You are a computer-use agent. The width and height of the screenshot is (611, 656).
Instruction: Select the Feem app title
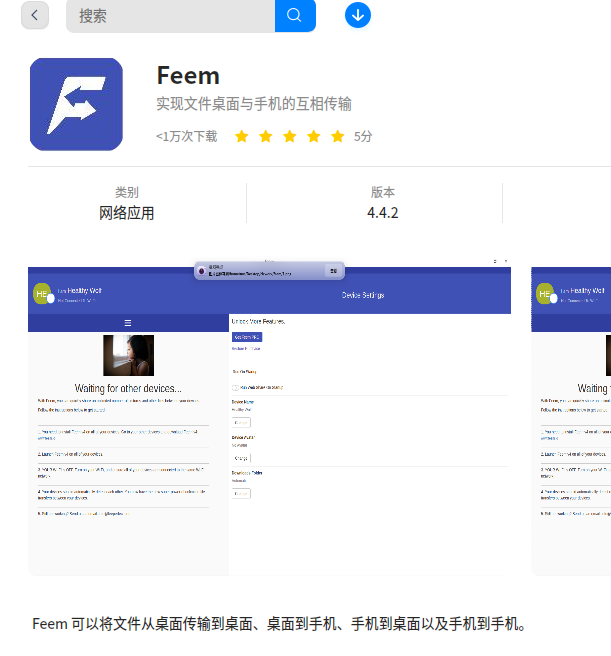pos(188,76)
